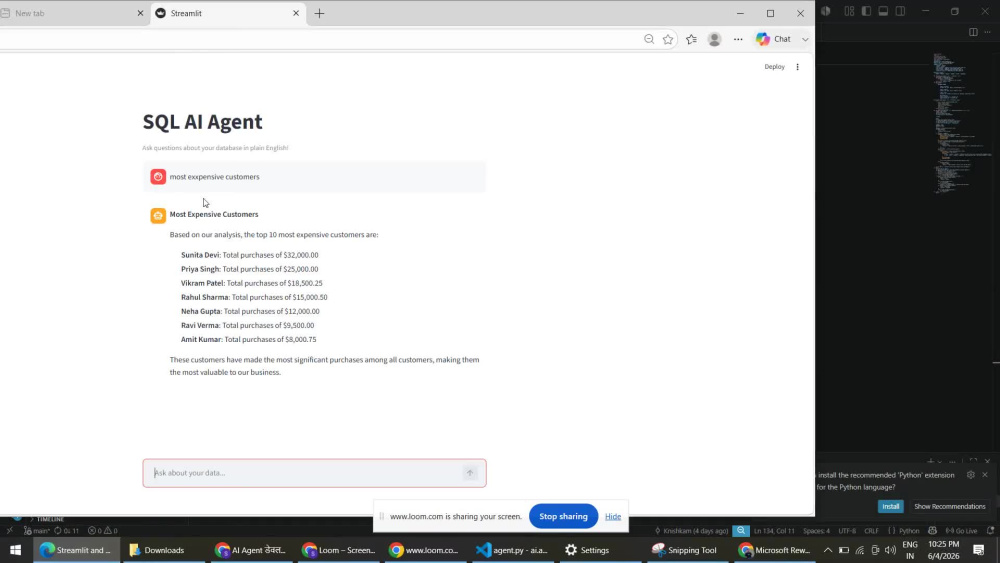This screenshot has width=1000, height=563.
Task: Open UTF-8 encoding selector
Action: pos(847,530)
